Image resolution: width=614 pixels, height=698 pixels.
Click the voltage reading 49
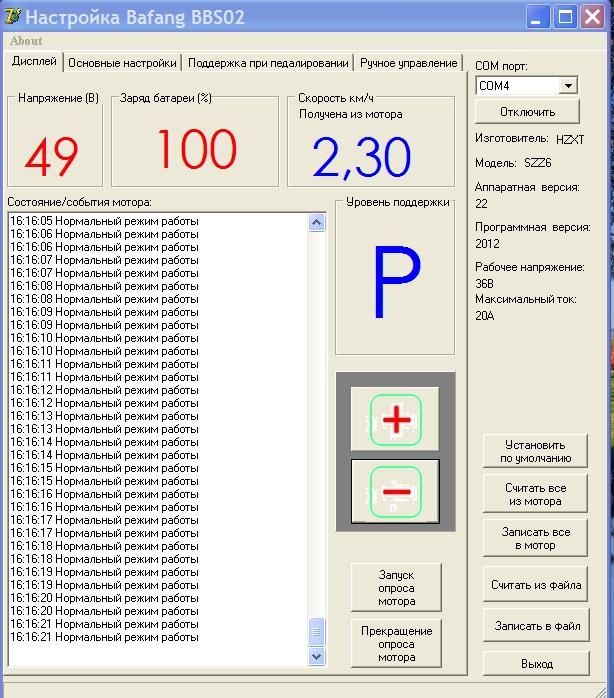52,156
